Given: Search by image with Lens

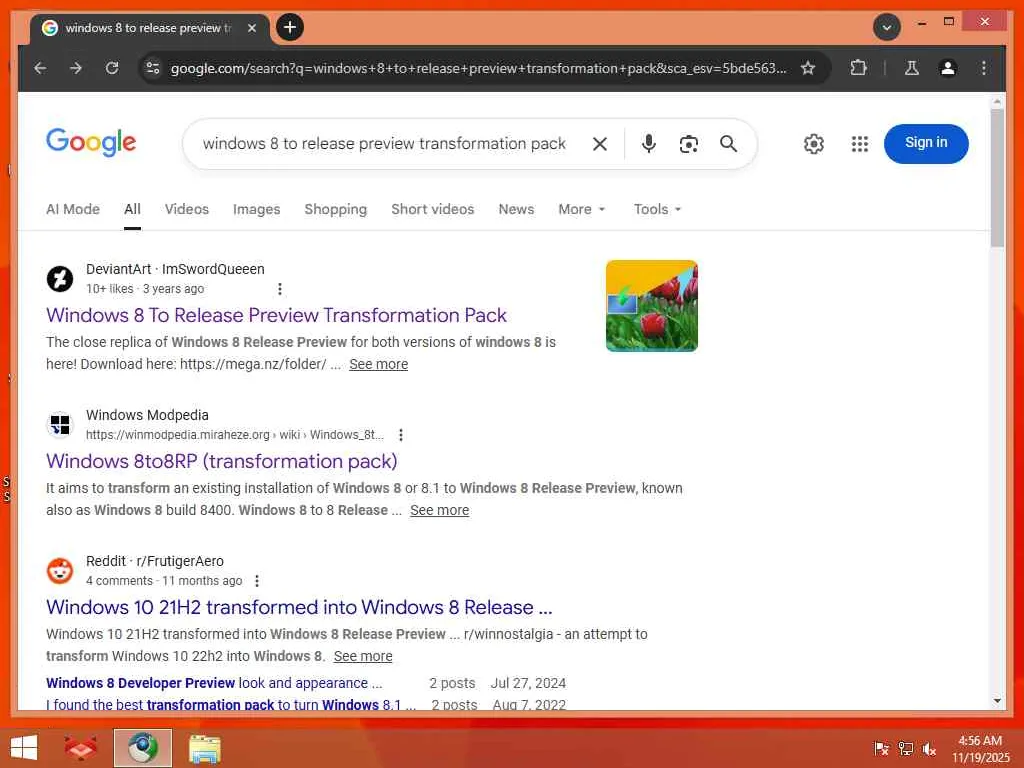Looking at the screenshot, I should click(x=688, y=144).
